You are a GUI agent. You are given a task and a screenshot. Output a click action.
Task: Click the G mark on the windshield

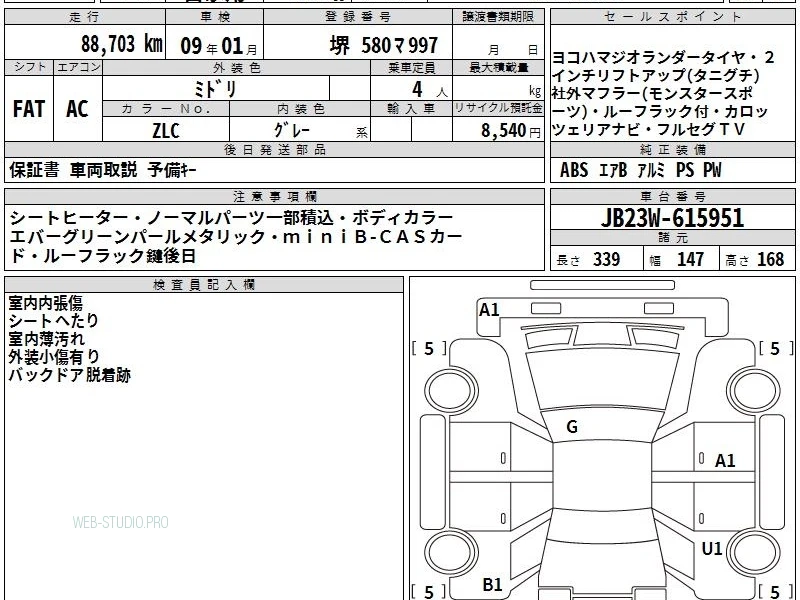click(x=572, y=427)
